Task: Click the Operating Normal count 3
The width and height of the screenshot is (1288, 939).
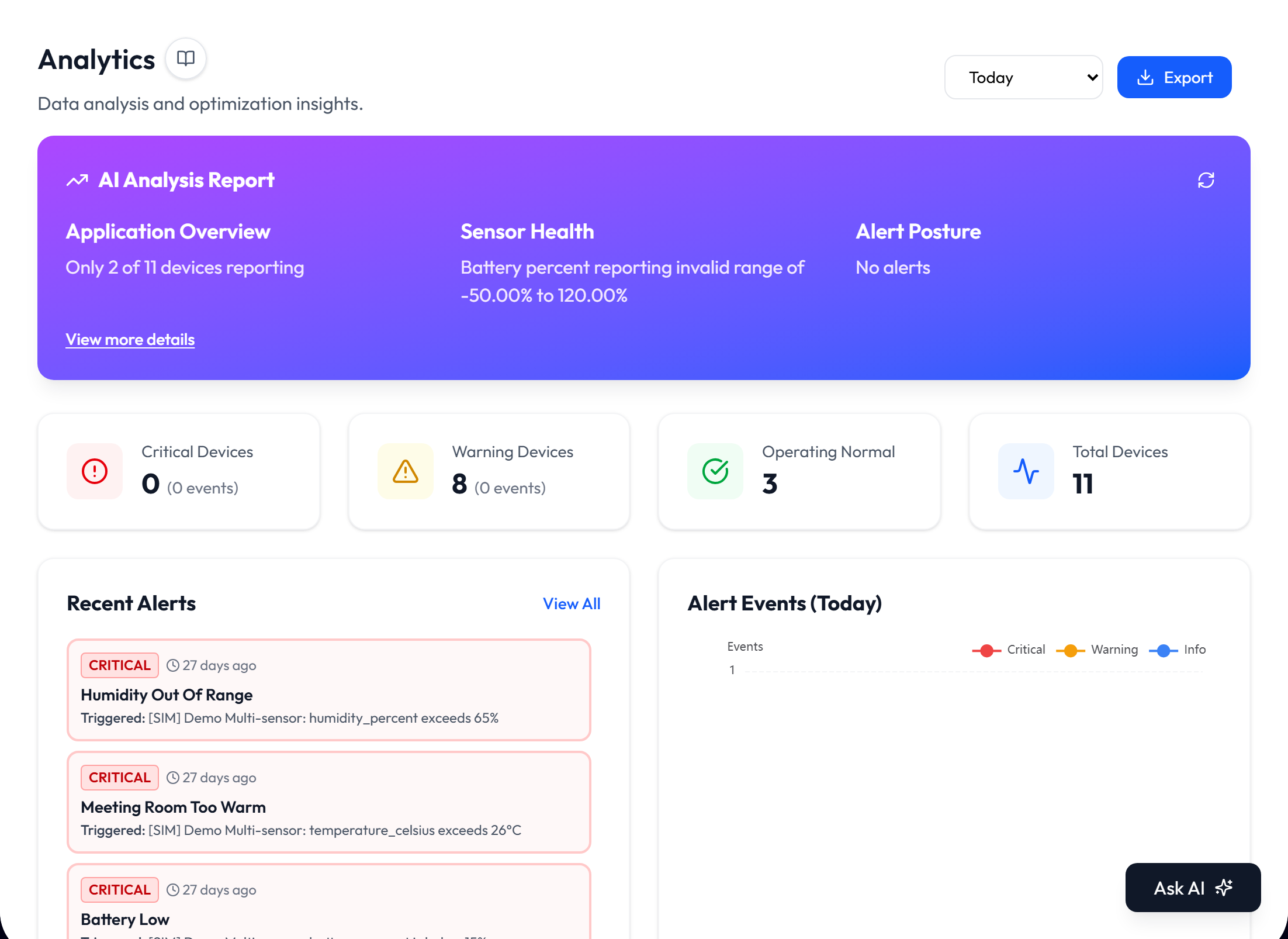Action: click(x=770, y=484)
